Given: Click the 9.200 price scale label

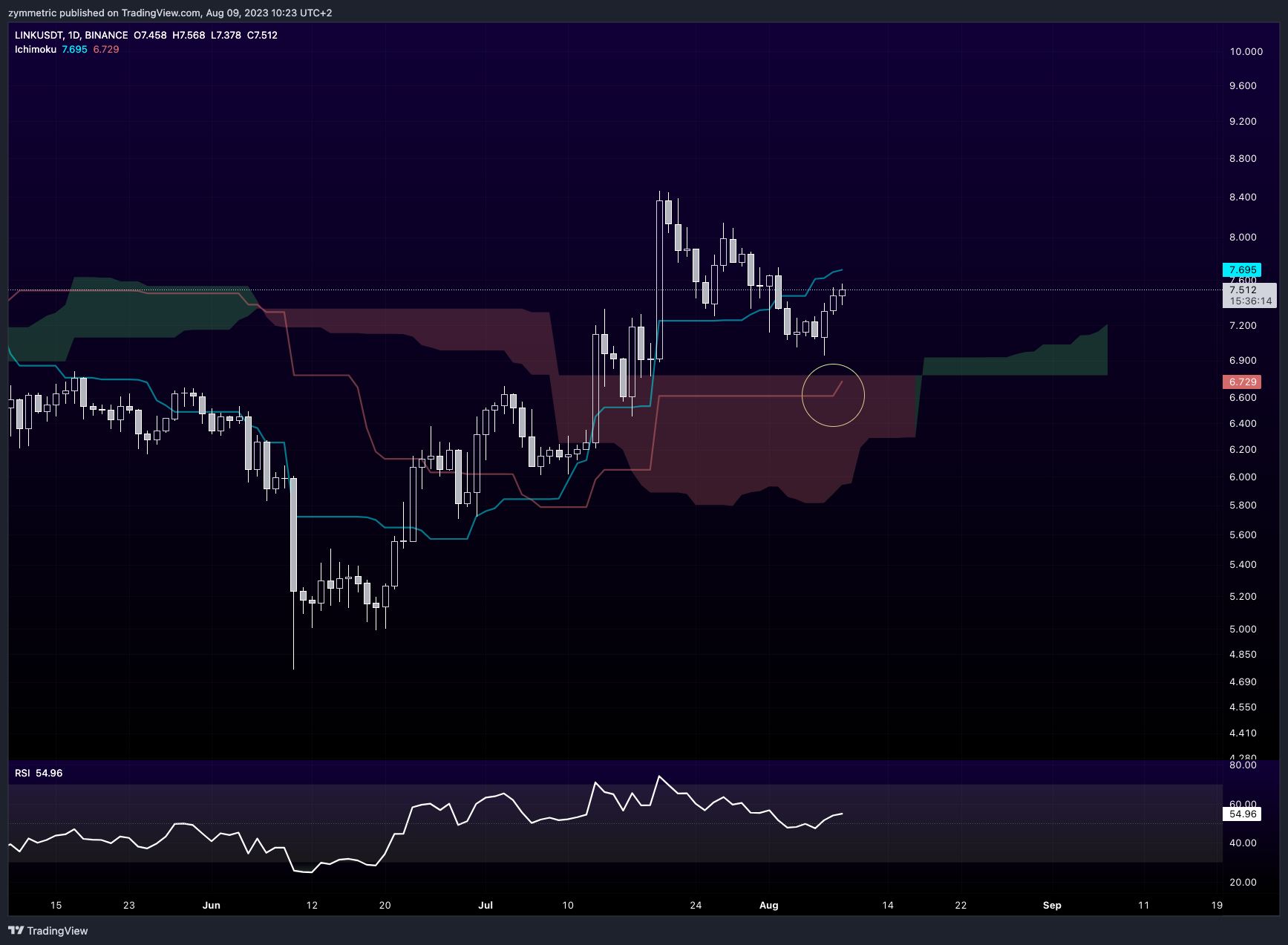Looking at the screenshot, I should click(1243, 121).
